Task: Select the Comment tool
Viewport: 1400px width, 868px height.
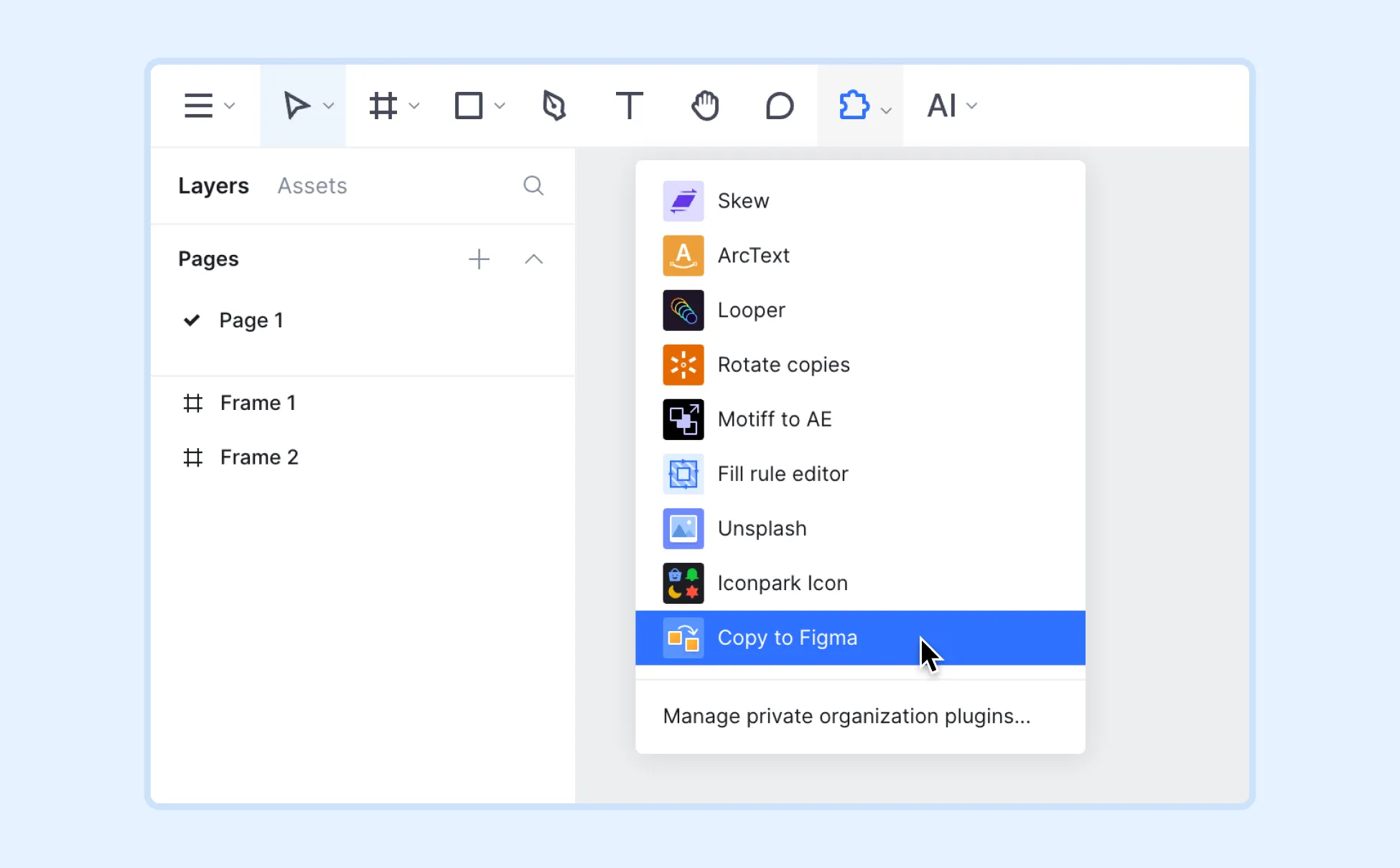Action: click(780, 106)
